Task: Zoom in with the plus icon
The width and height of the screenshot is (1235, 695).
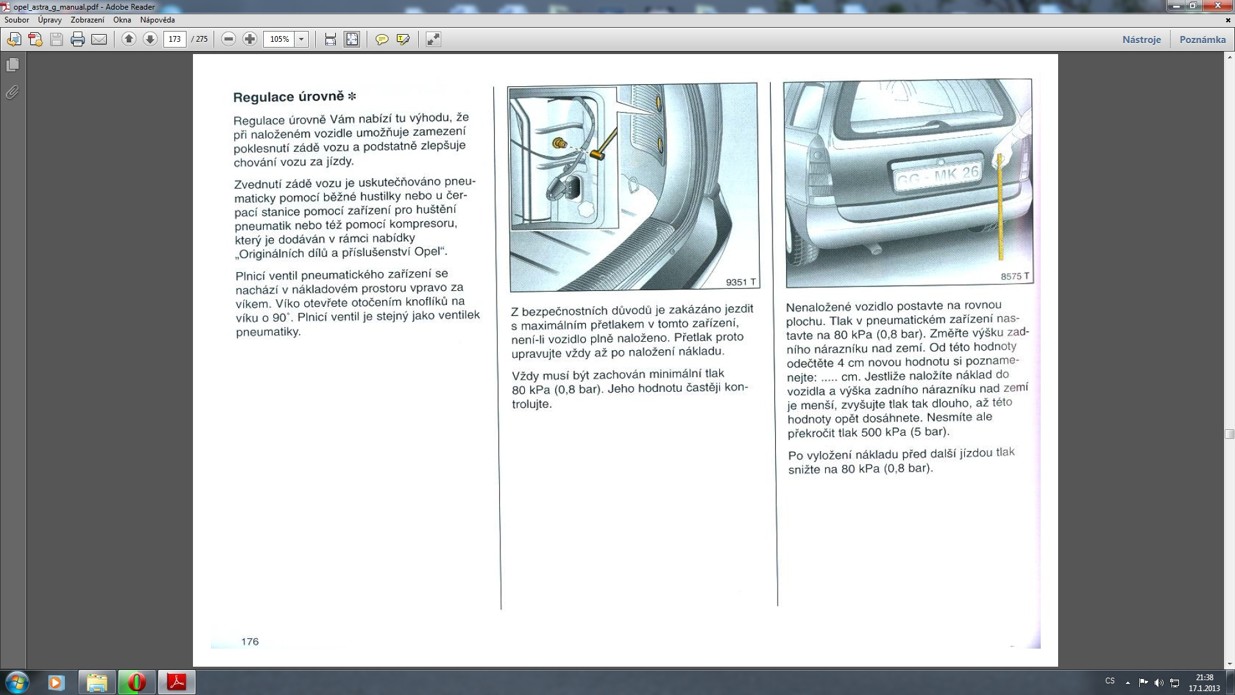Action: click(x=250, y=39)
